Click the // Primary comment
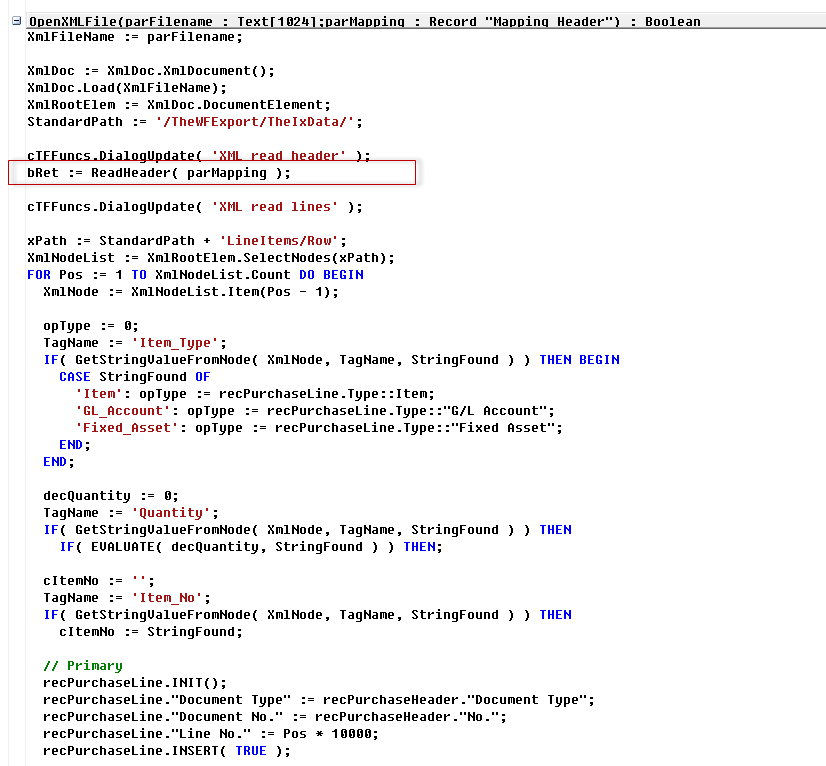 point(83,666)
